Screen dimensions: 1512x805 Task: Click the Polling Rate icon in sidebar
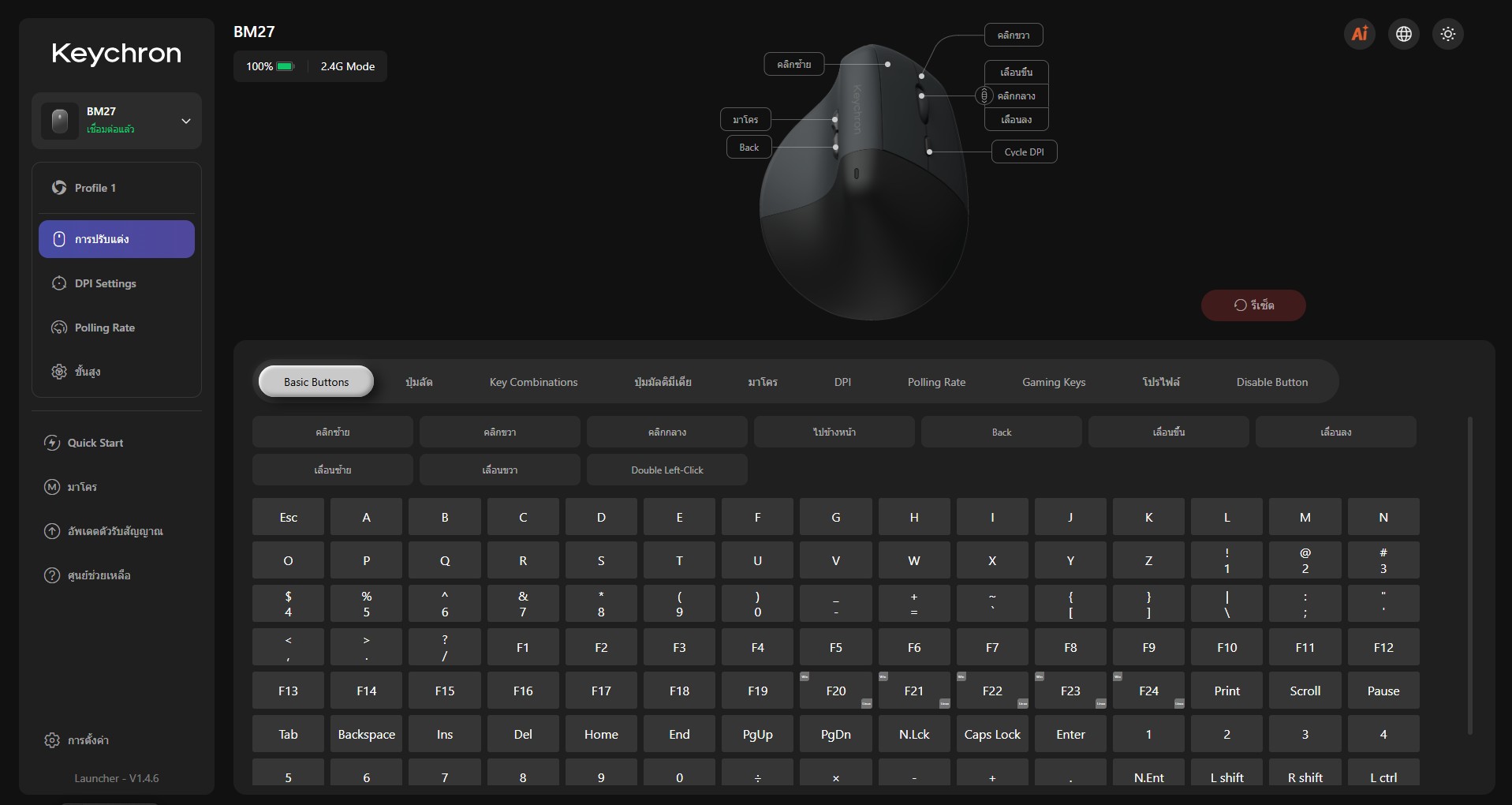tap(59, 328)
